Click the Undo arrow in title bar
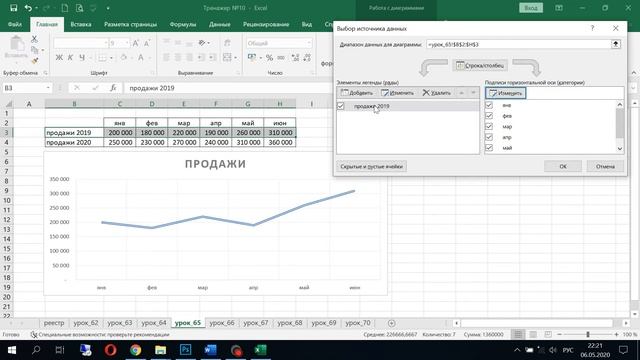This screenshot has height=360, width=640. pos(28,8)
